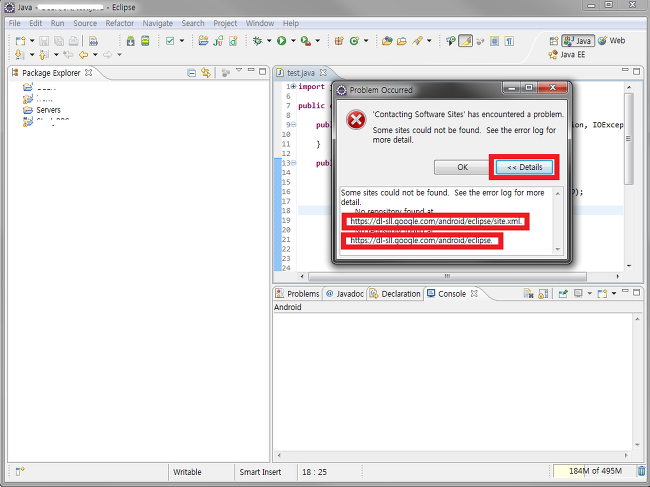650x487 pixels.
Task: Click Previous Annotation toolbar icon
Action: (x=44, y=54)
